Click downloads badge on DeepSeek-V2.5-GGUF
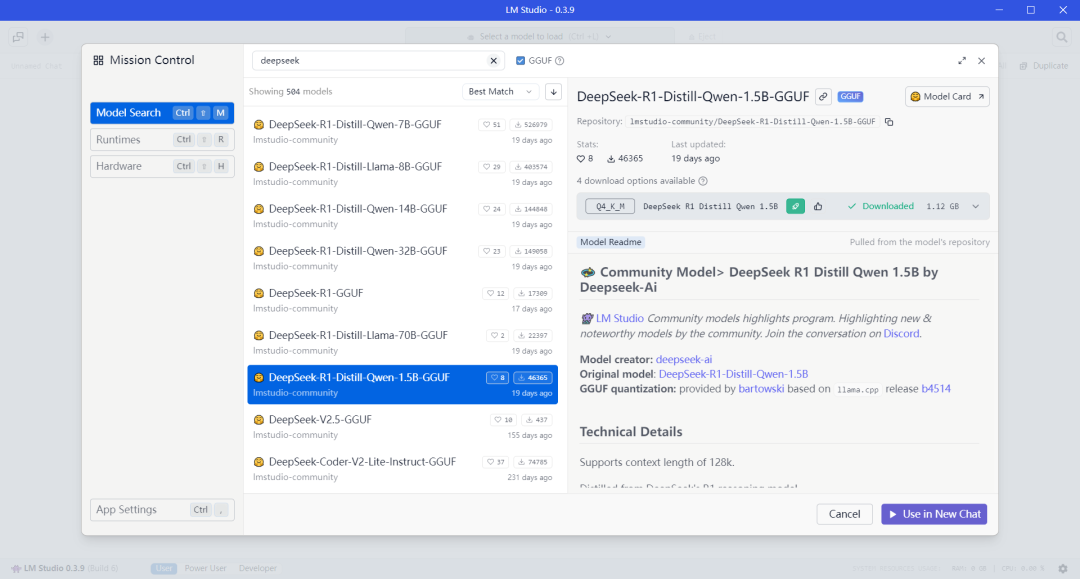1080x579 pixels. click(537, 420)
